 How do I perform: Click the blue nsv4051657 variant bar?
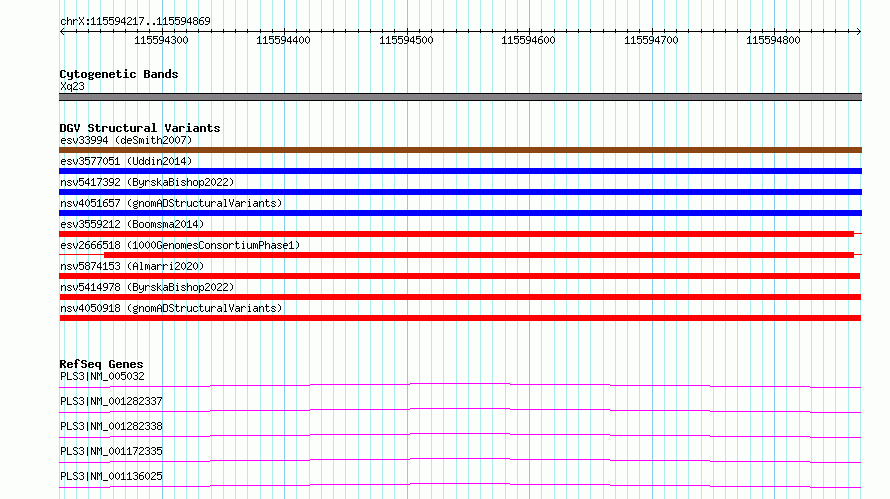click(x=460, y=213)
